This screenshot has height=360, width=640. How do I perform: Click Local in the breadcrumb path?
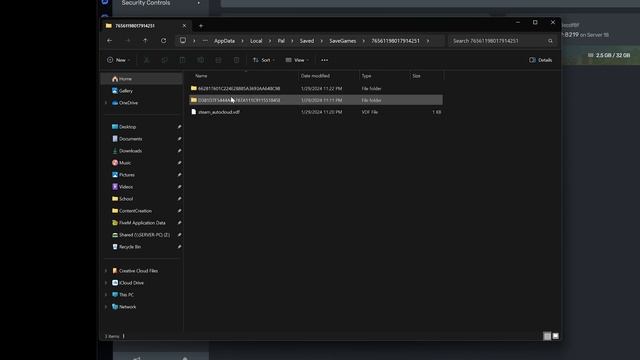256,41
